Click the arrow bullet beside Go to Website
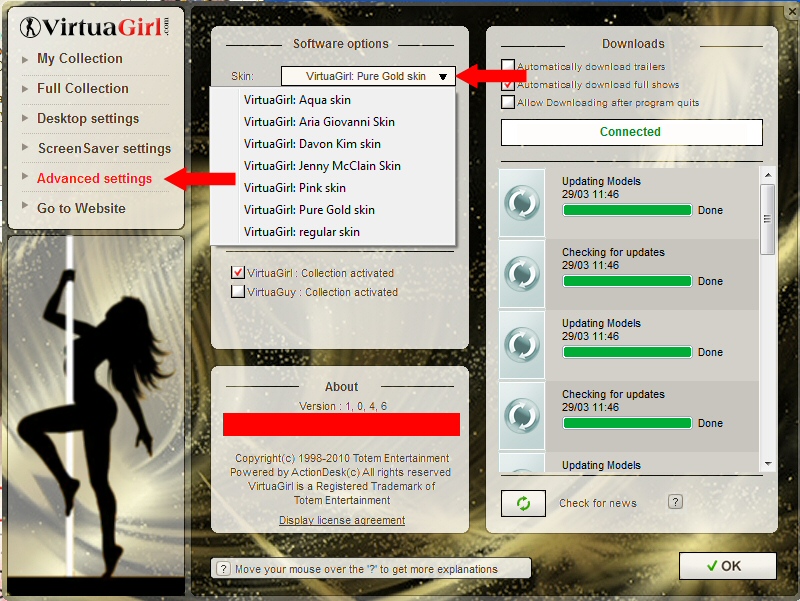 [25, 206]
